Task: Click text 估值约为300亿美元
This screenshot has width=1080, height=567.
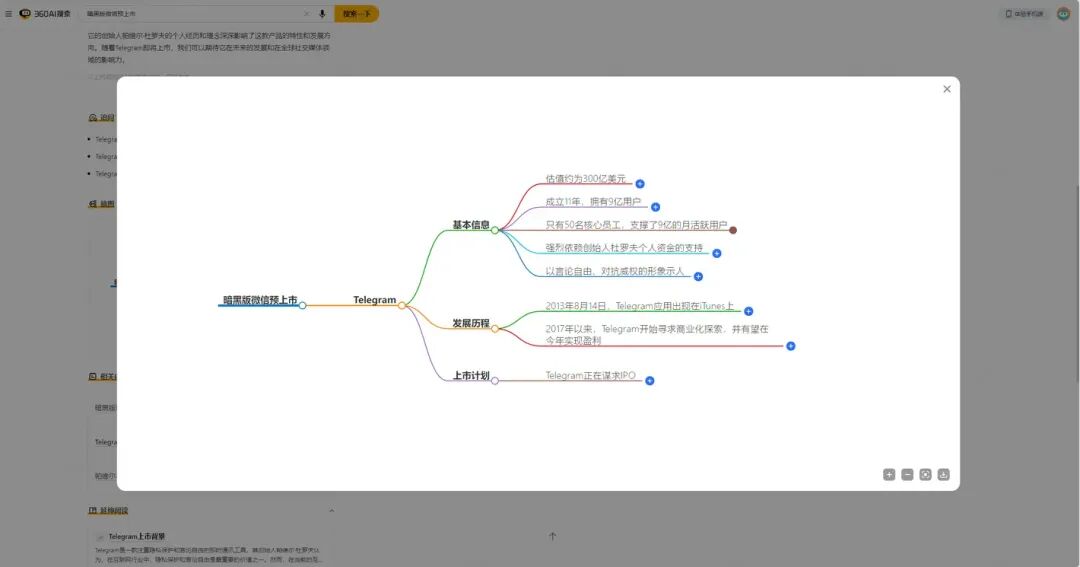Action: [x=585, y=178]
